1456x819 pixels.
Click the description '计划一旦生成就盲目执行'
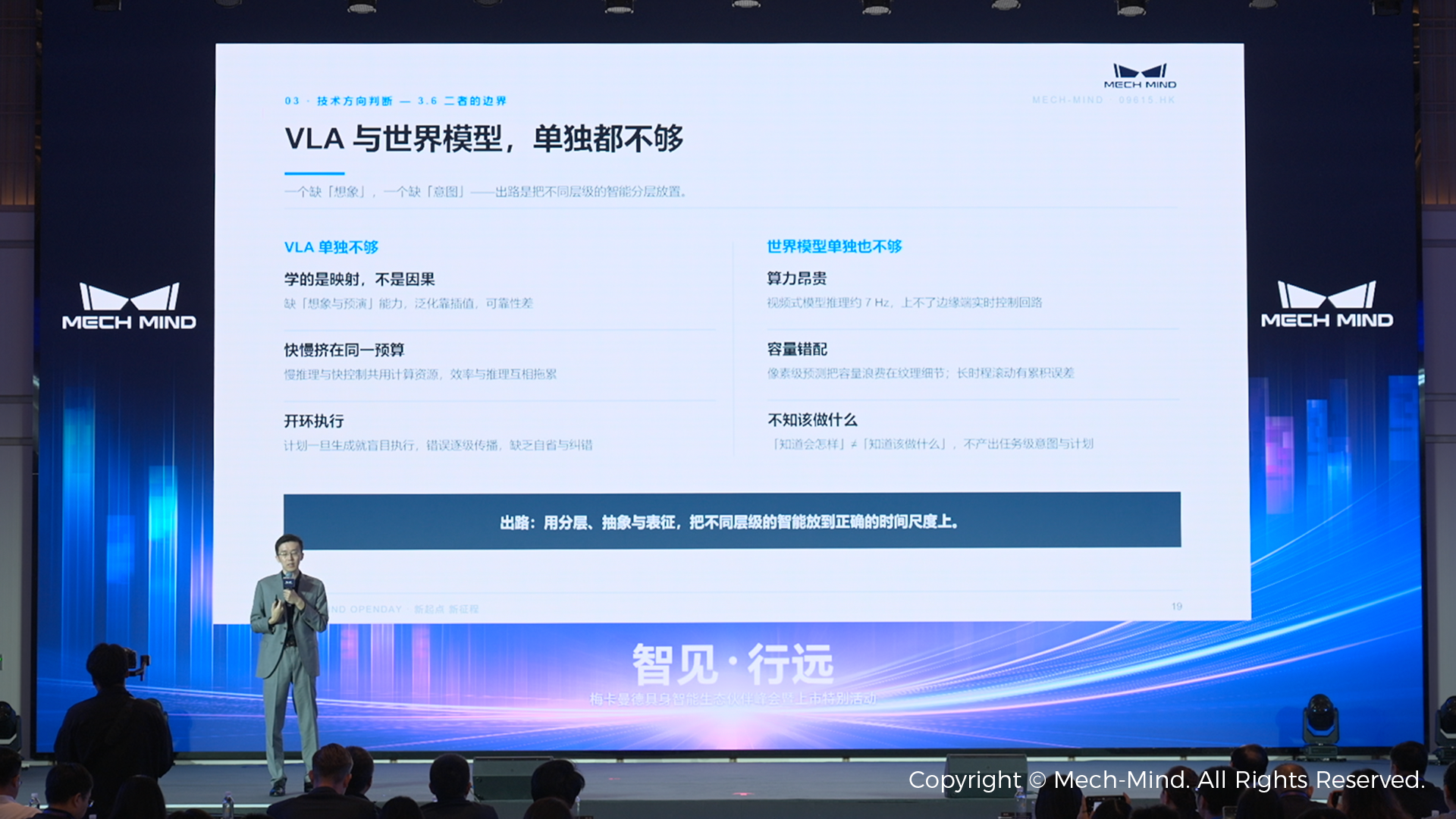pos(438,445)
